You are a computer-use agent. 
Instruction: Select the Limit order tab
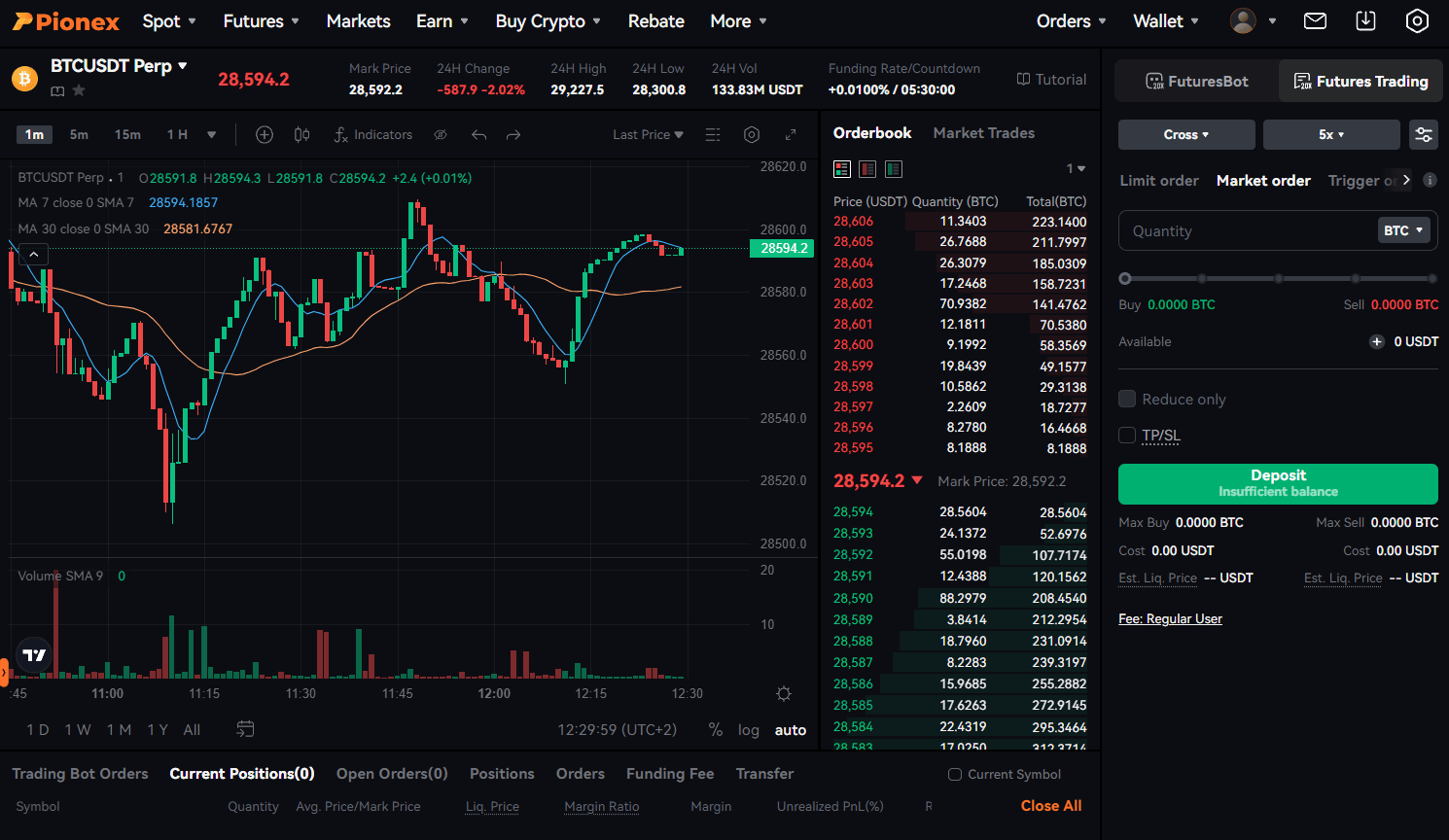[1159, 181]
